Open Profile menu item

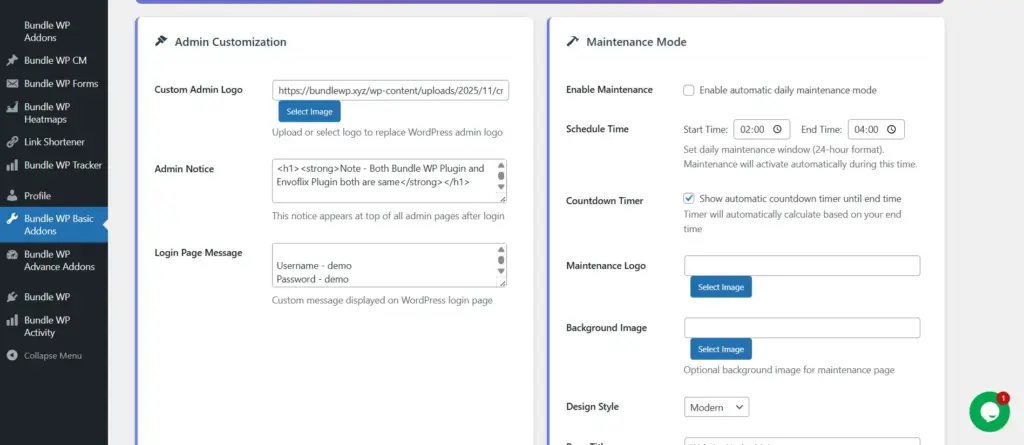pyautogui.click(x=54, y=195)
